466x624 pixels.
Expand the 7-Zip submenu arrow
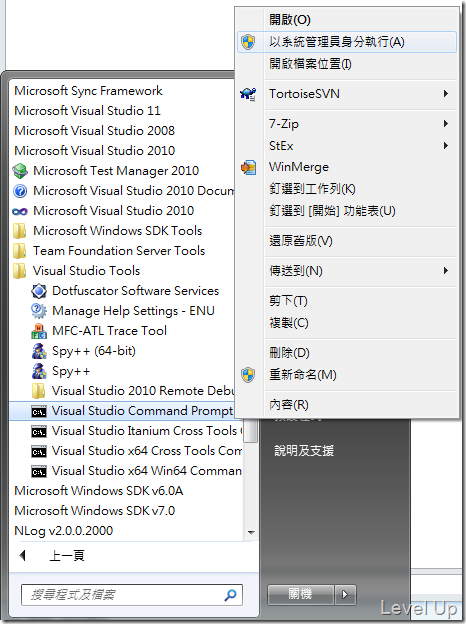446,124
